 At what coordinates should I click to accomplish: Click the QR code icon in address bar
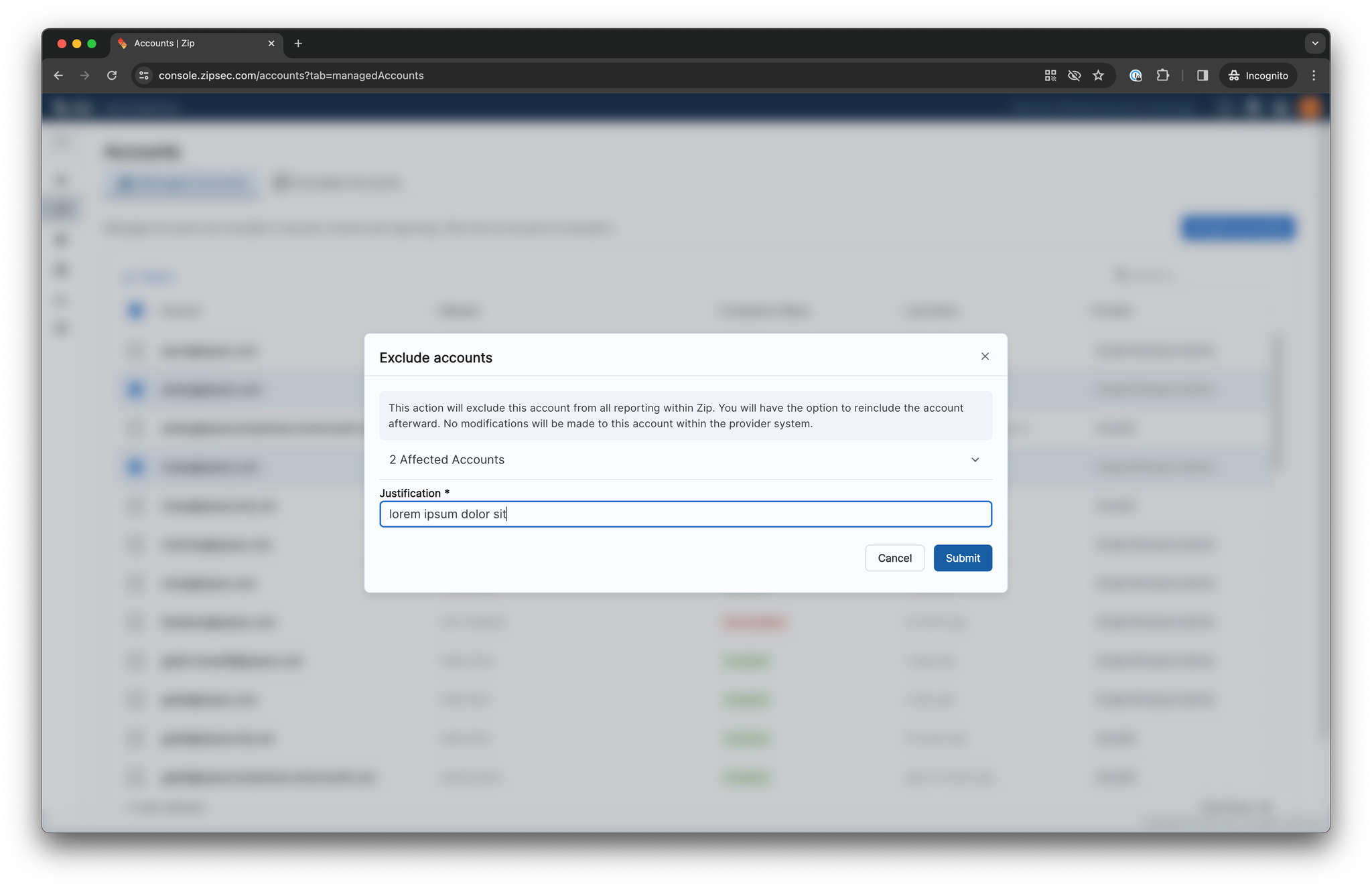1050,76
